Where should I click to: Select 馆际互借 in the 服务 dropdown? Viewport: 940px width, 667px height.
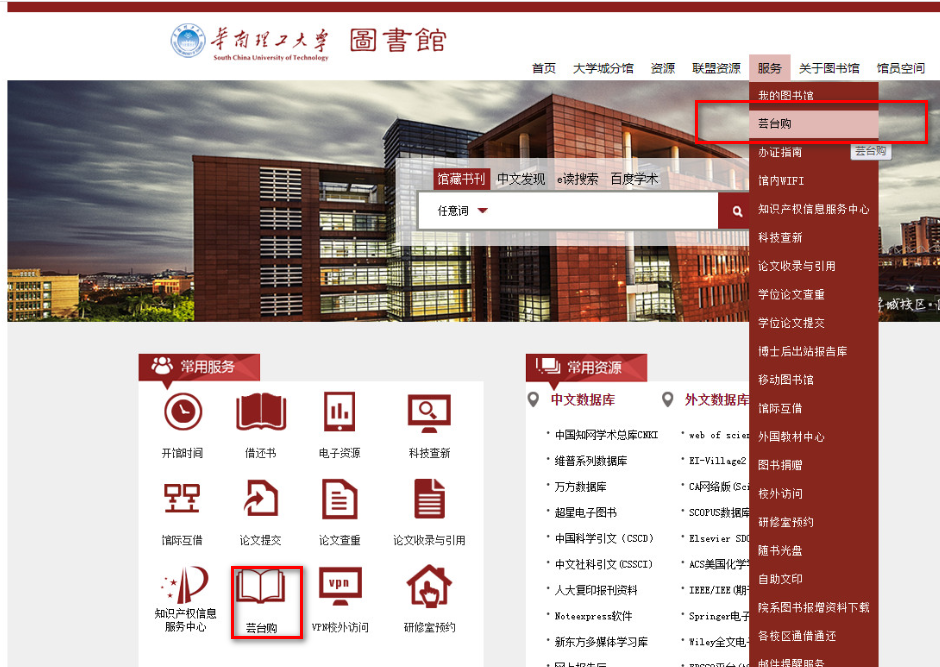click(814, 408)
